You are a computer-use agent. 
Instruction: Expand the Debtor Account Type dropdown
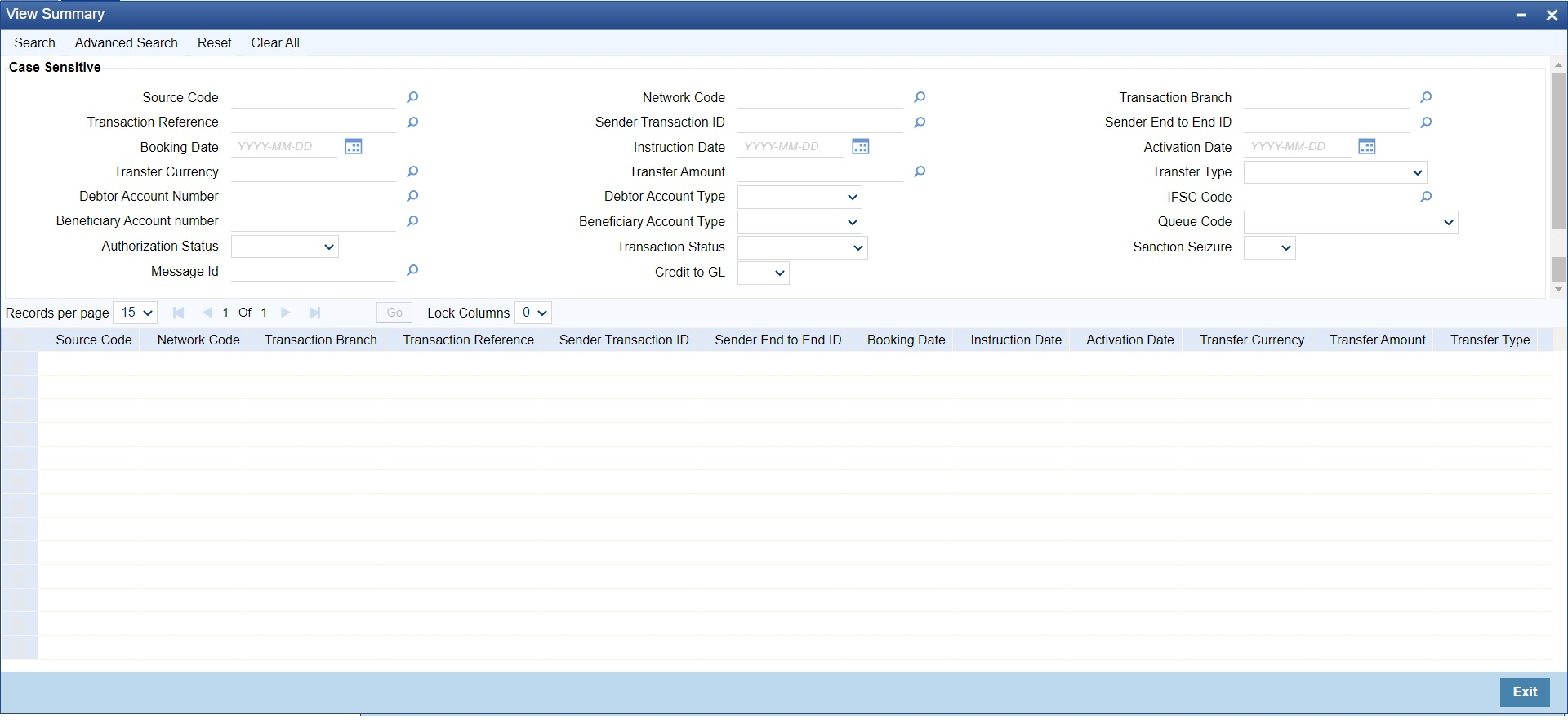point(800,197)
